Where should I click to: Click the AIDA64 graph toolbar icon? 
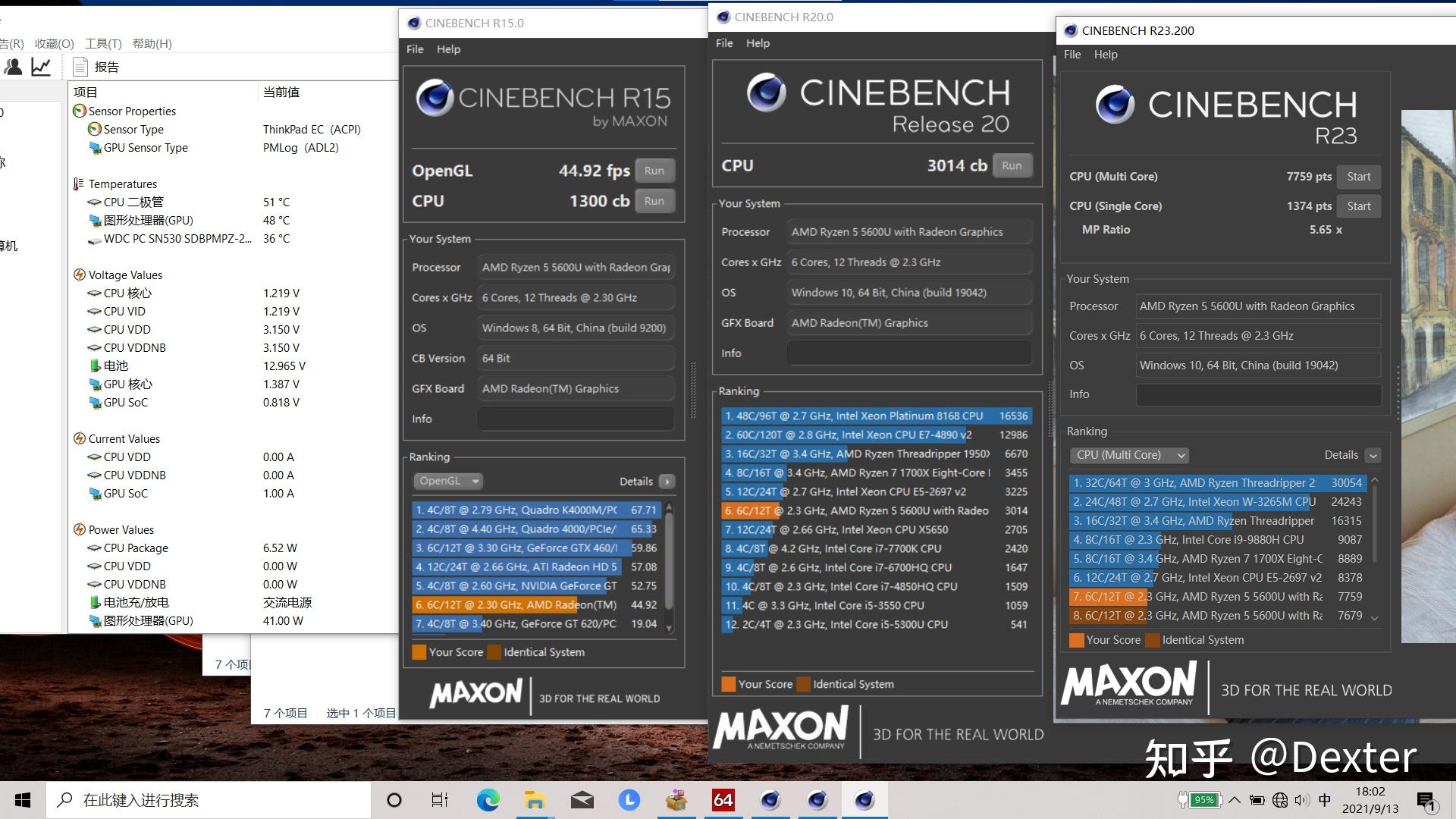pyautogui.click(x=41, y=67)
